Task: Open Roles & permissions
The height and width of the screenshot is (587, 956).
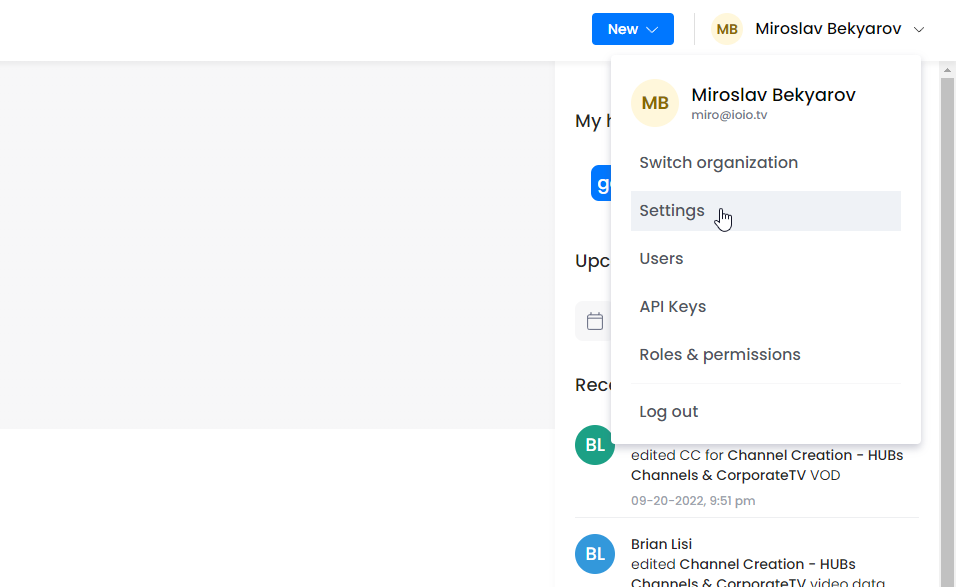Action: click(766, 355)
